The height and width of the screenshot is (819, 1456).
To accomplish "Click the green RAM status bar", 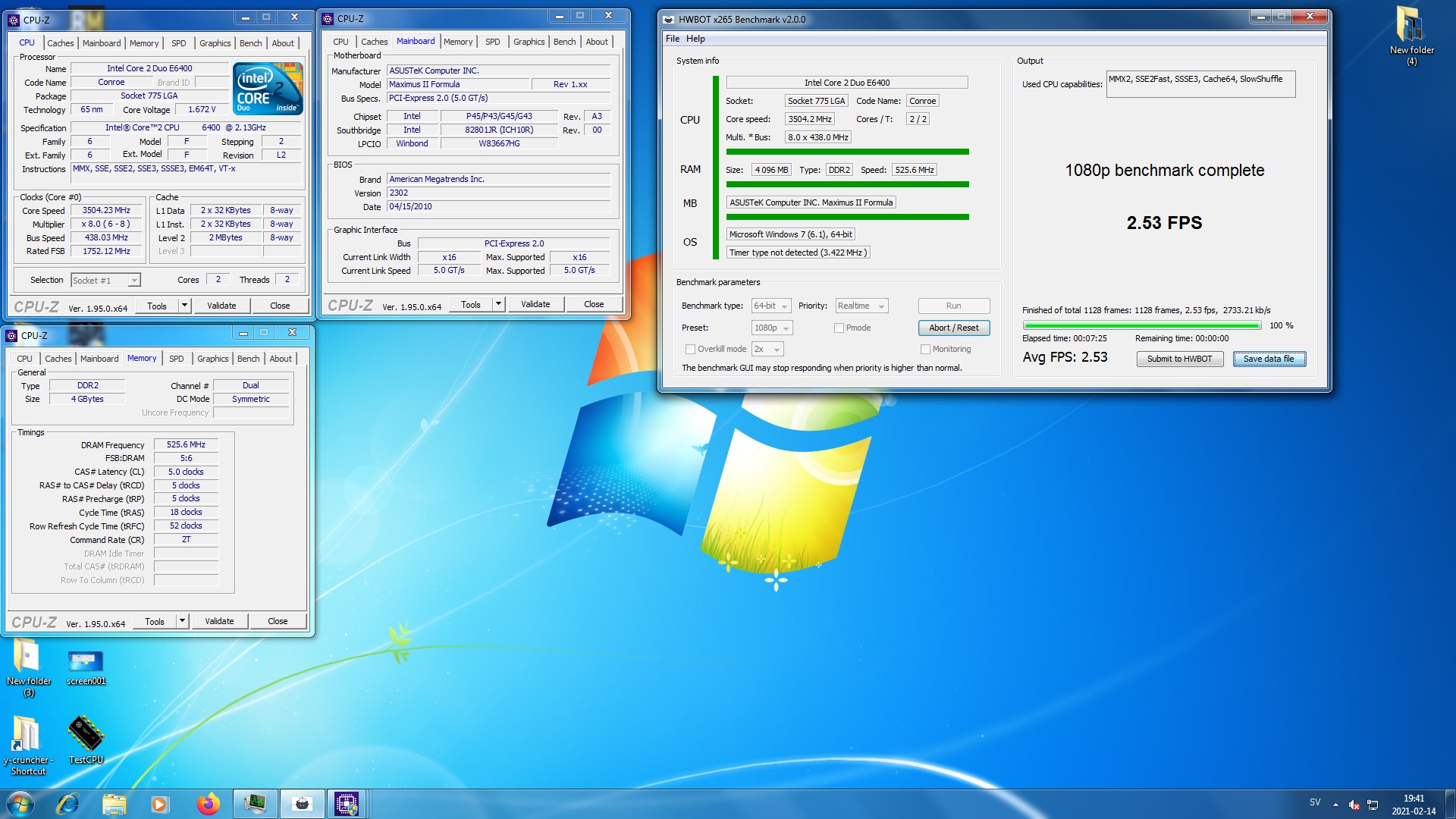I will pyautogui.click(x=848, y=184).
